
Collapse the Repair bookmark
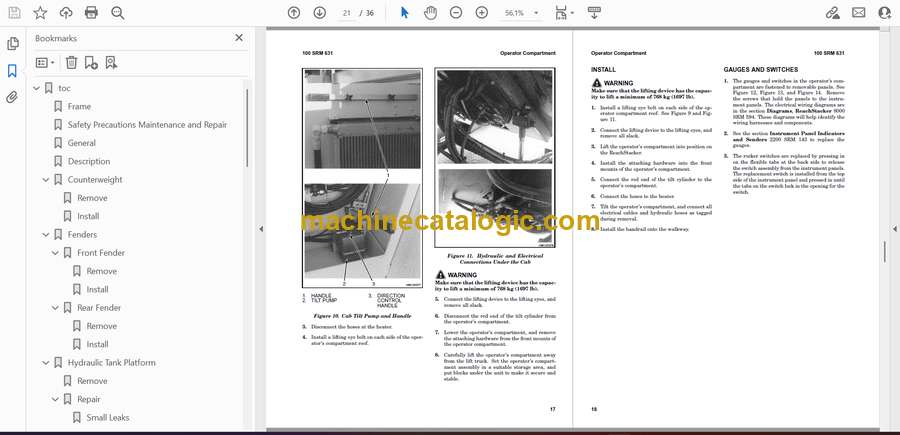55,399
